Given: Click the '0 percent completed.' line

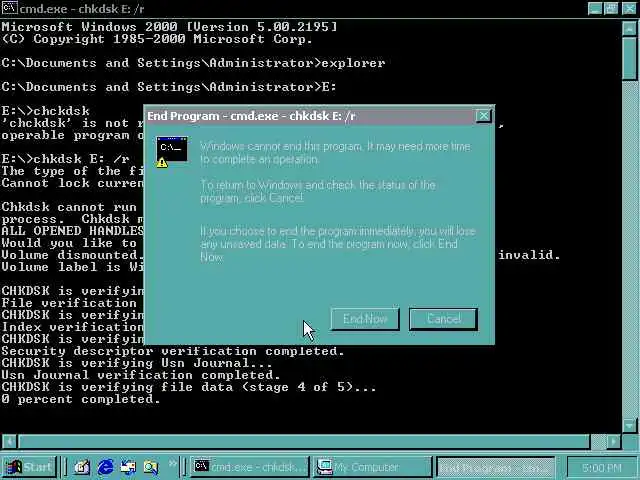Looking at the screenshot, I should [81, 399].
